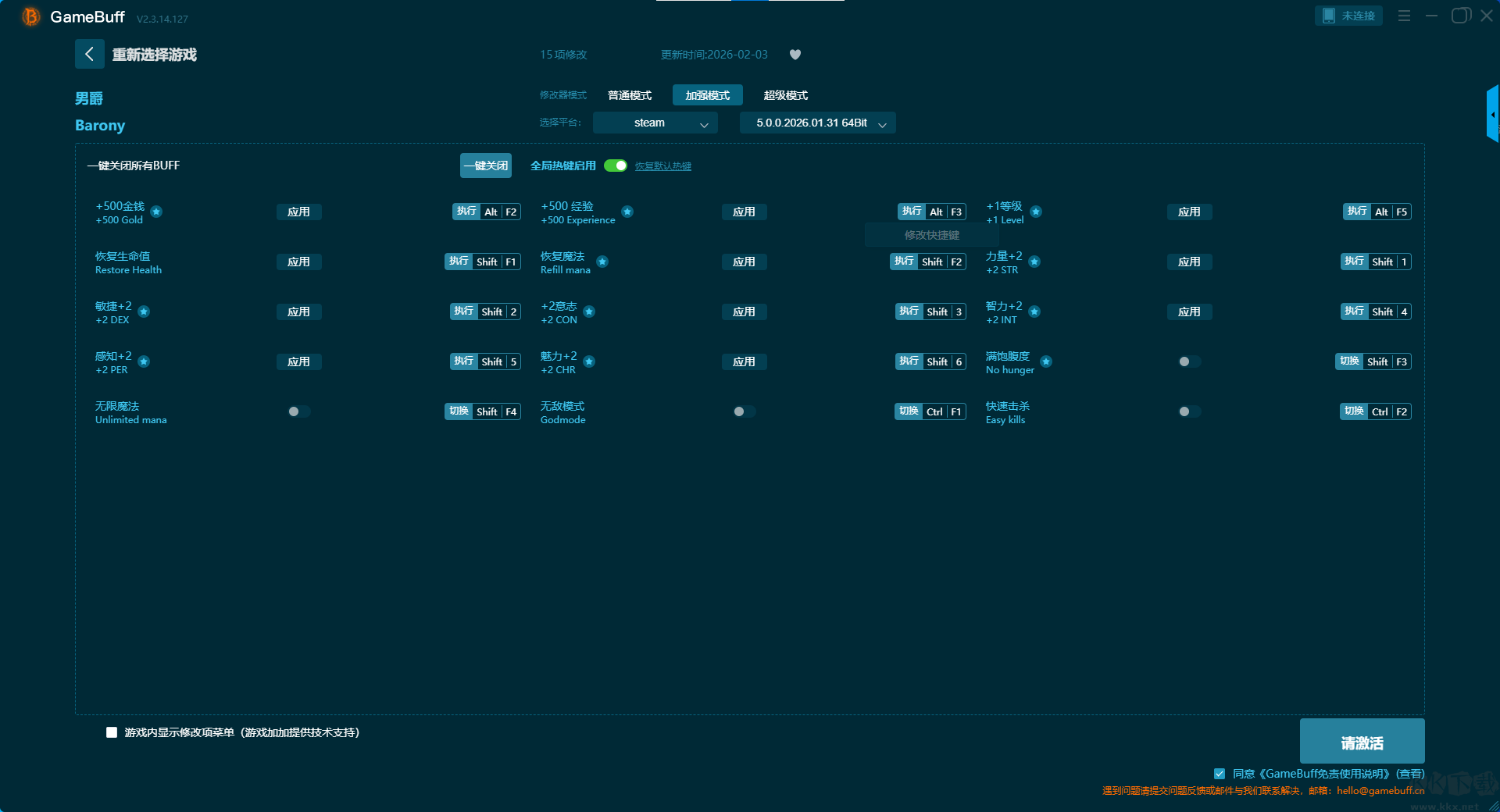Click the star icon next to +500 Experience
This screenshot has height=812, width=1500.
click(x=627, y=212)
